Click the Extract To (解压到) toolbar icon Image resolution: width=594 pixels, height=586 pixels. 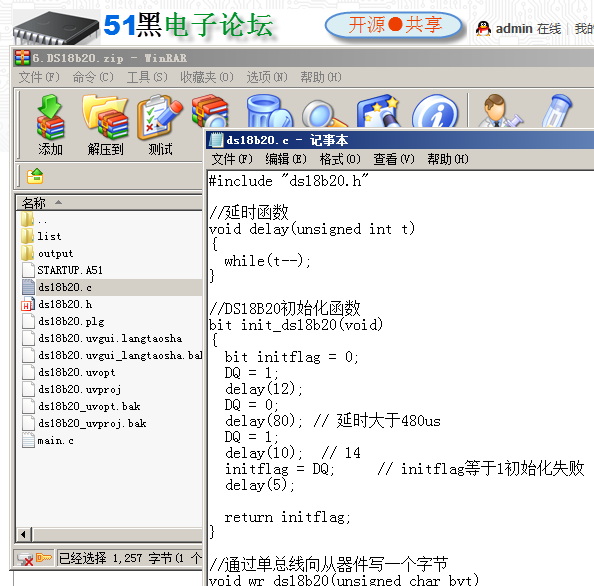[105, 125]
